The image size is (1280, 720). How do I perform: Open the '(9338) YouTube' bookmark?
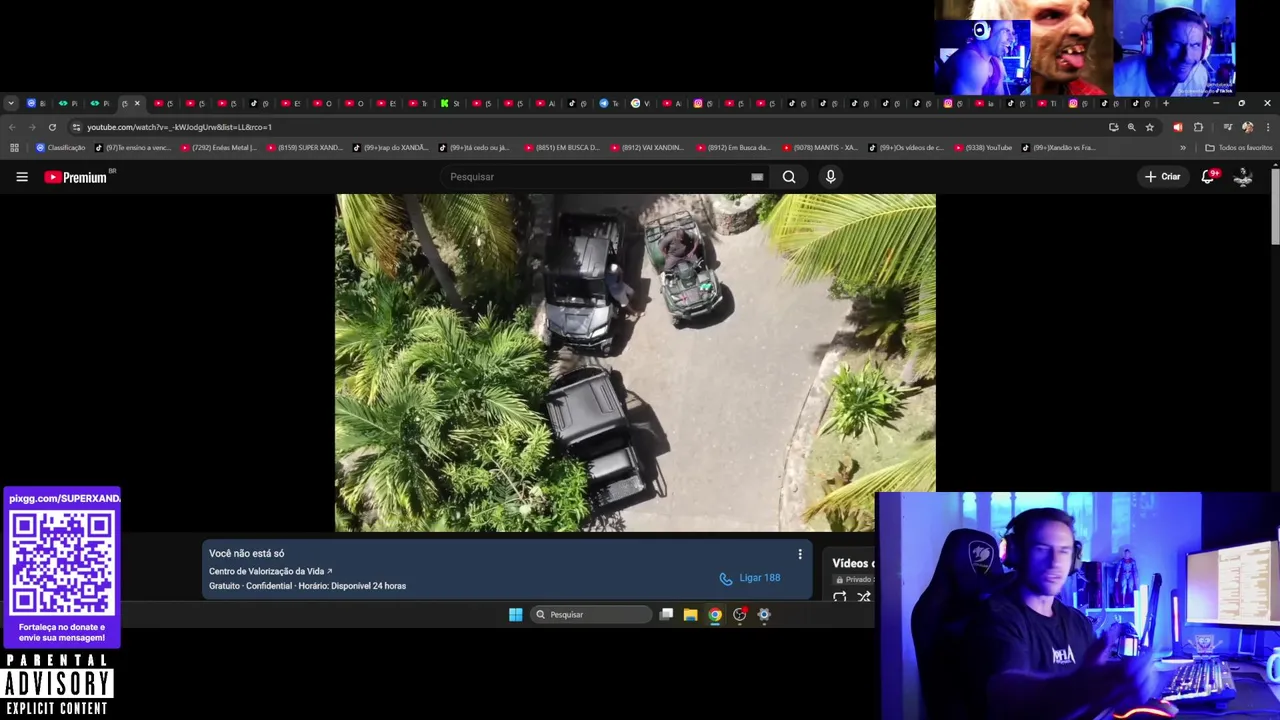click(x=984, y=148)
